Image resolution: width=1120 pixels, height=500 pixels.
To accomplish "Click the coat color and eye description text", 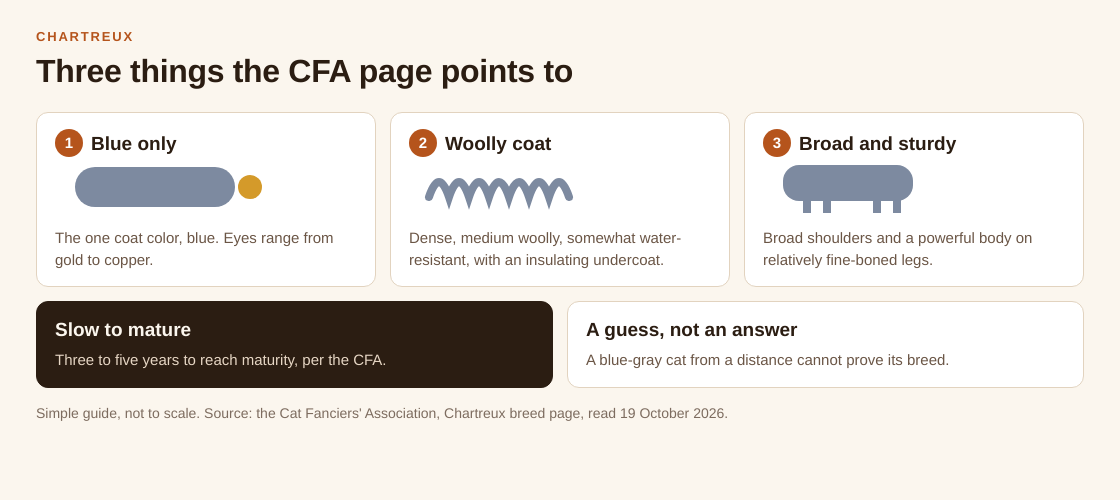I will click(x=194, y=249).
